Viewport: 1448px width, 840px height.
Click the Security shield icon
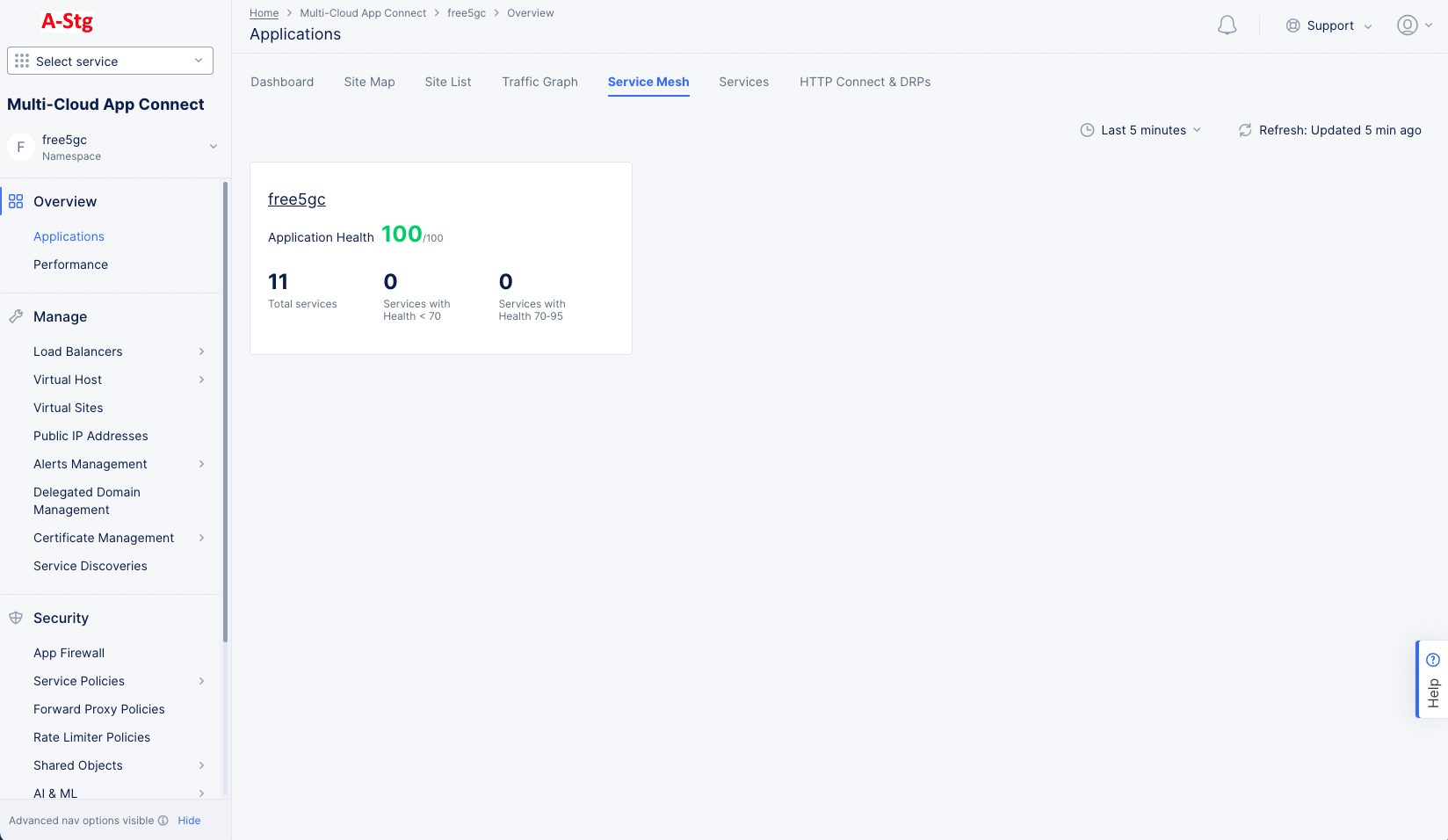tap(16, 618)
